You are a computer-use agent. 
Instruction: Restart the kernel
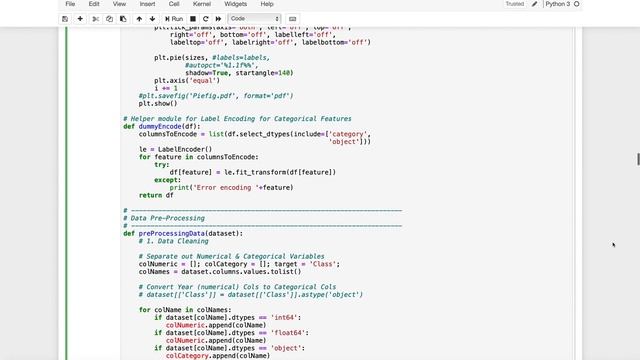coord(206,19)
